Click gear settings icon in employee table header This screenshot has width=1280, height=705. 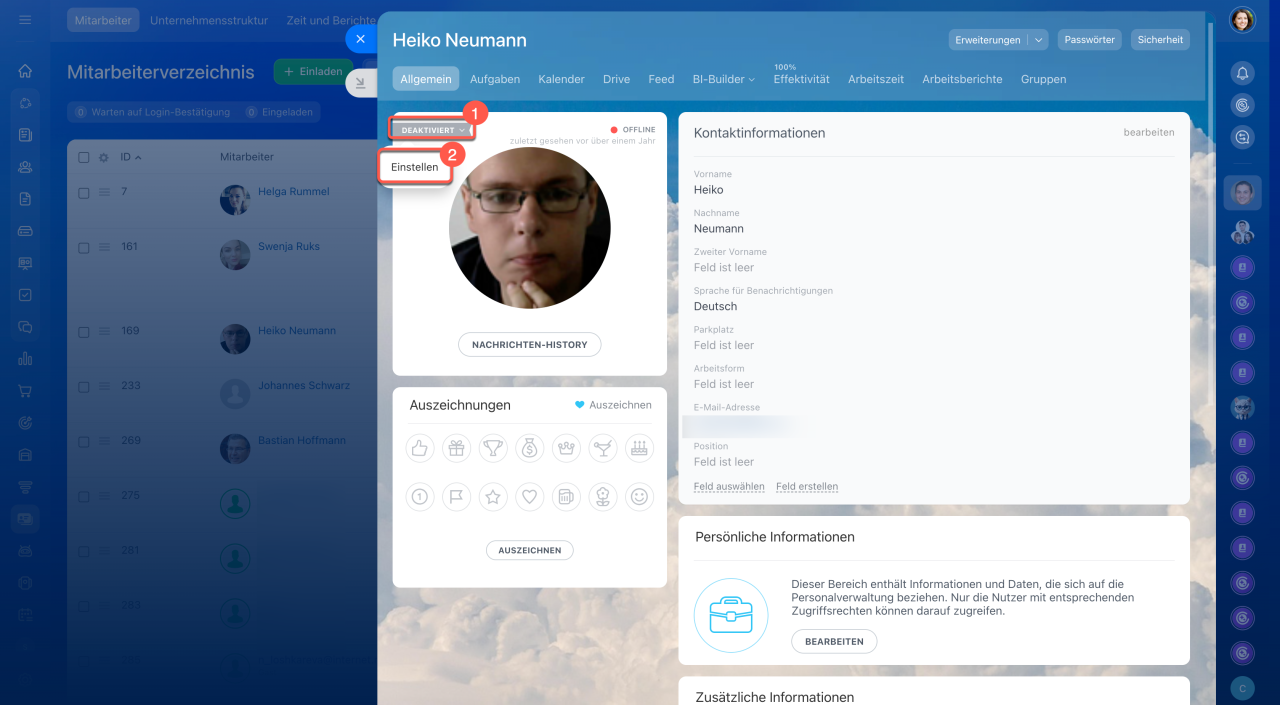103,157
